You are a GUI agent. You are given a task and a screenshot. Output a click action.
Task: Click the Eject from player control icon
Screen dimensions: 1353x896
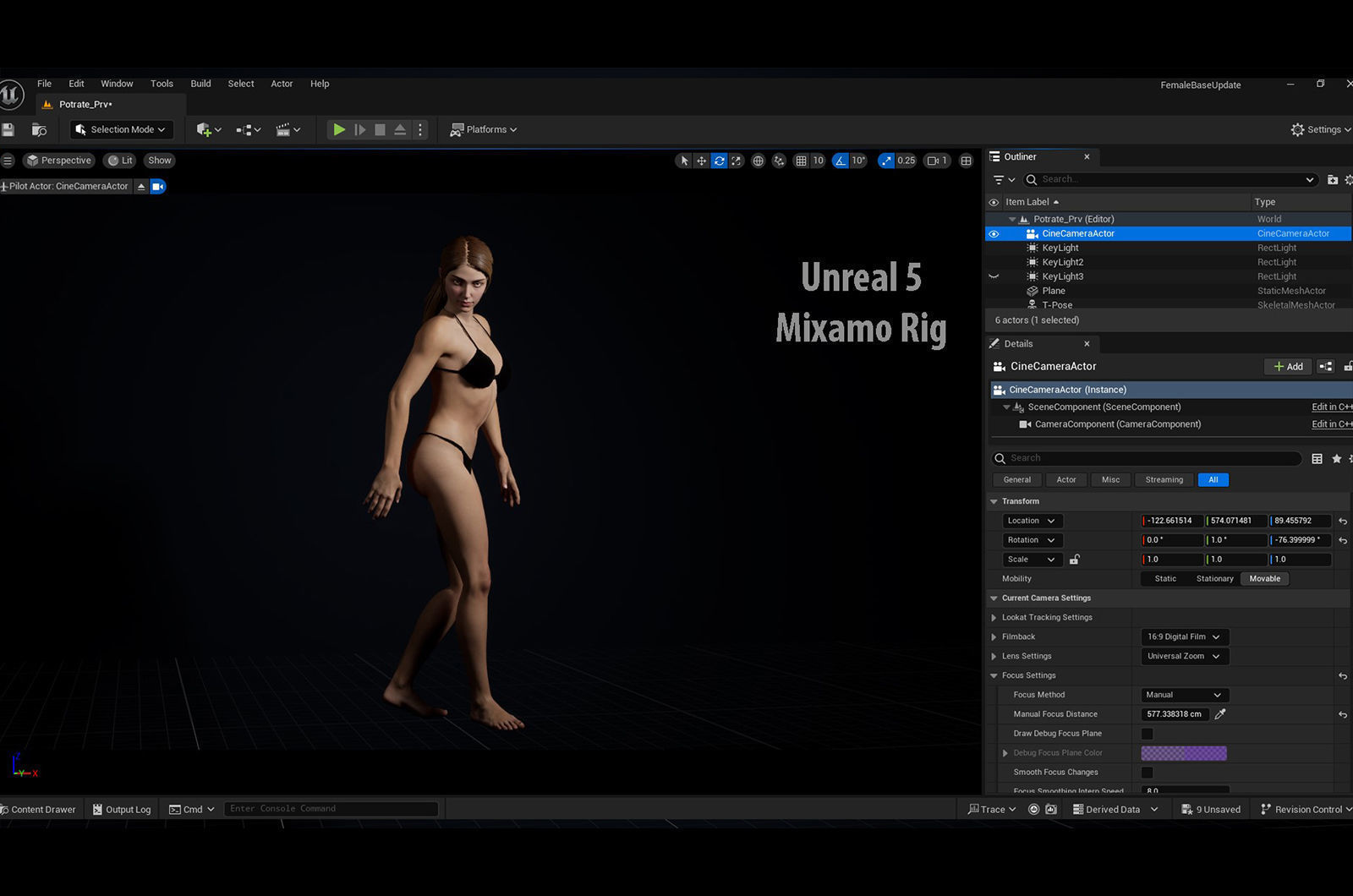coord(400,129)
